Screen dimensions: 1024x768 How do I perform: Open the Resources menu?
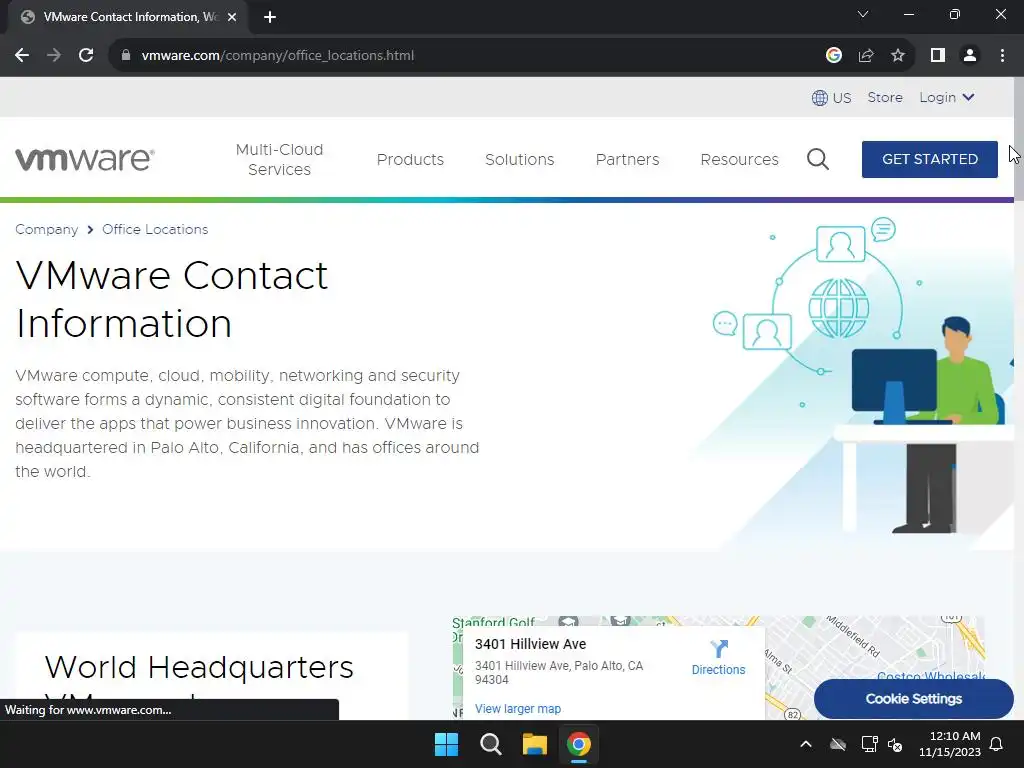coord(739,159)
